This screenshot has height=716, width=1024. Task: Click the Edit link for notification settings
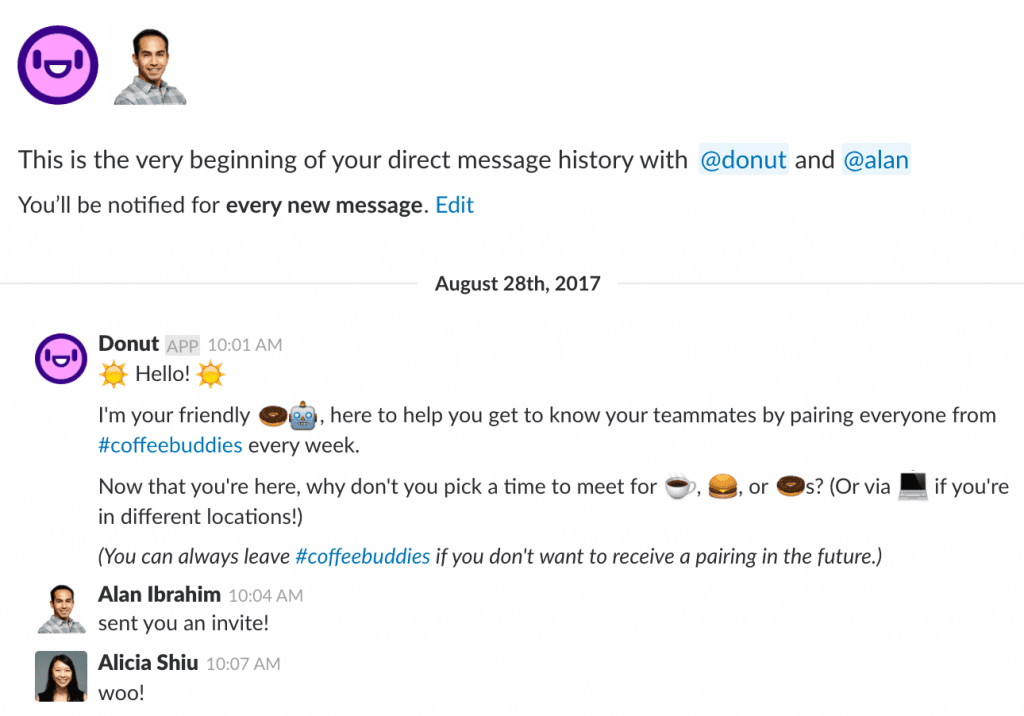[x=454, y=204]
